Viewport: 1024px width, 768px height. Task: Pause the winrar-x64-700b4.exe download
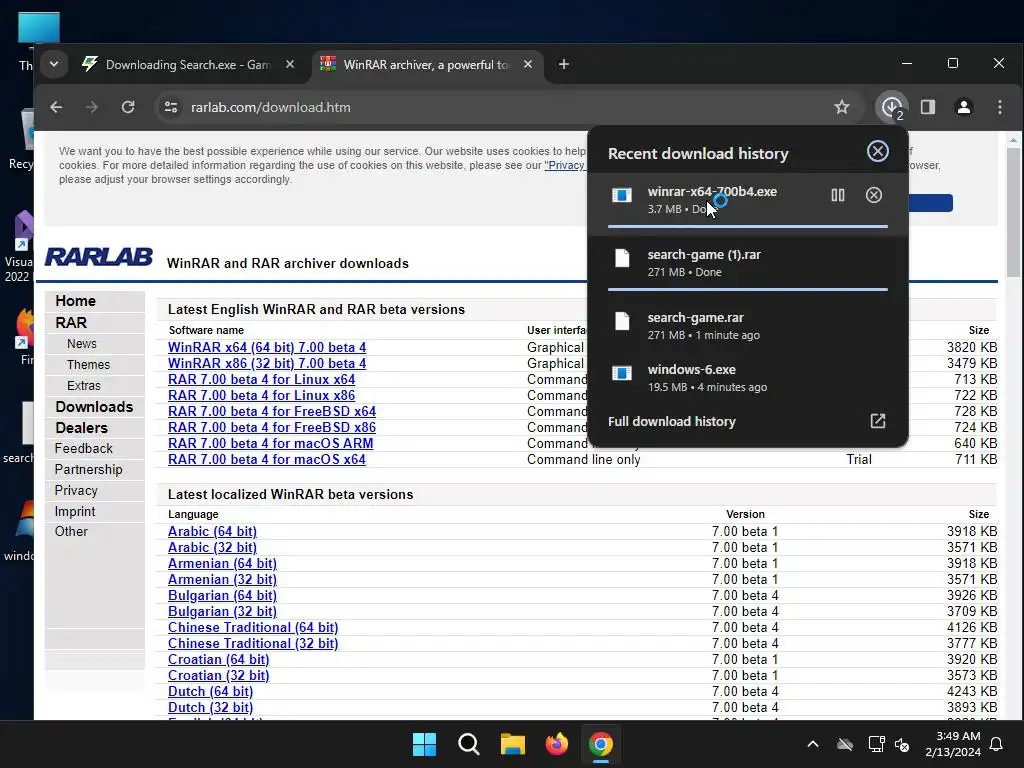tap(838, 195)
